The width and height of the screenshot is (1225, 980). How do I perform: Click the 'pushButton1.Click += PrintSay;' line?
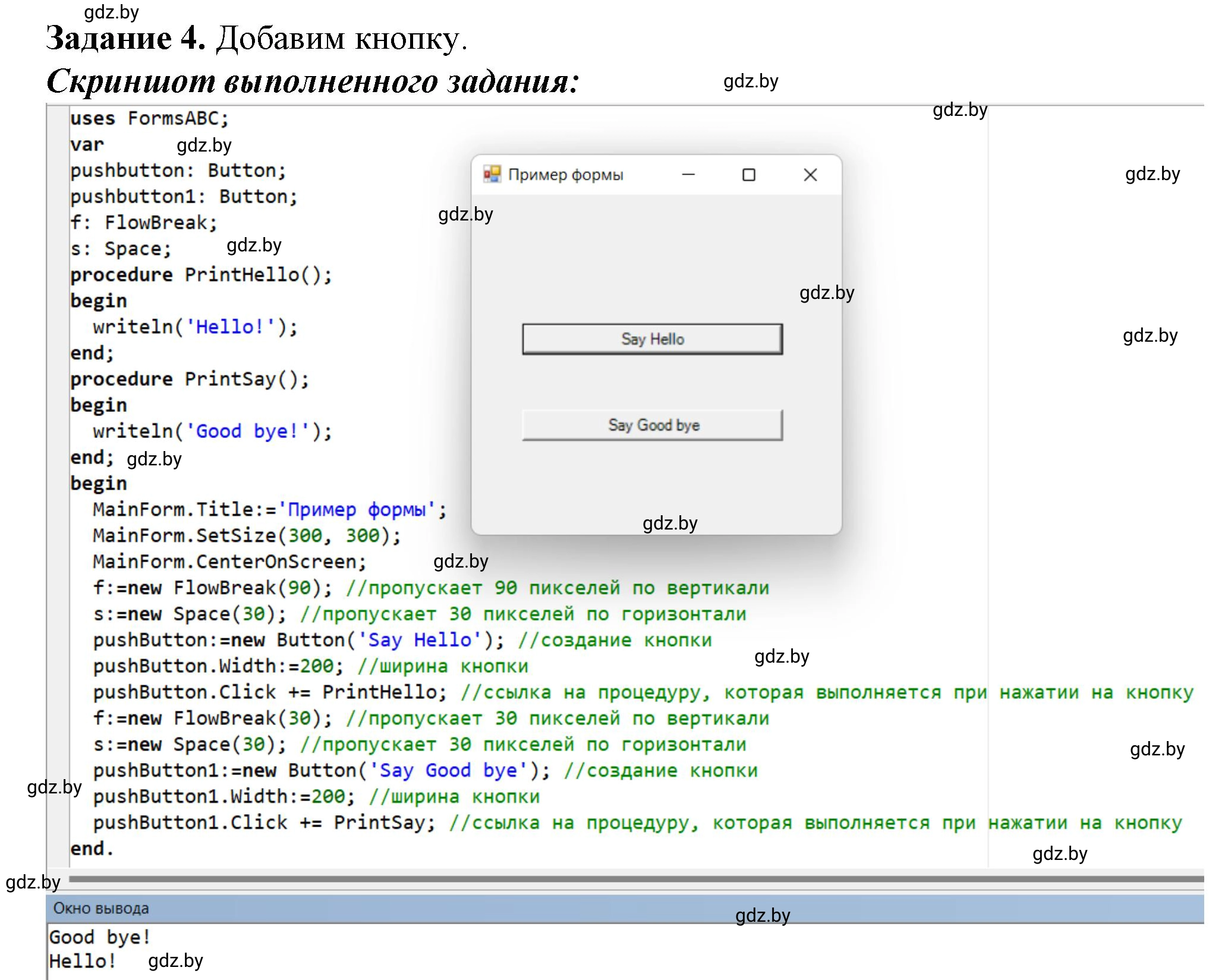637,823
